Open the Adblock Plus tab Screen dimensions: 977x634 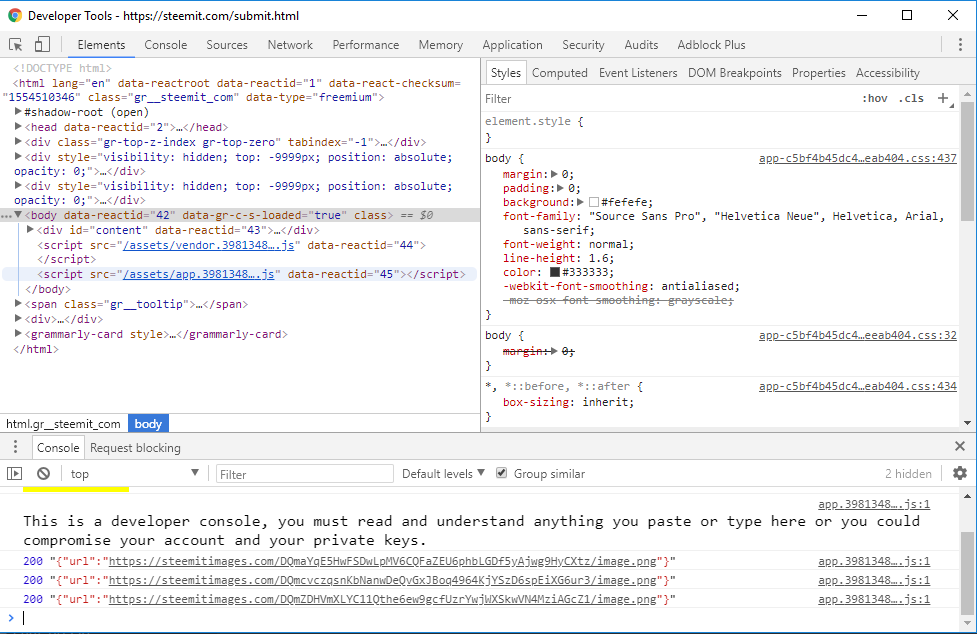712,45
